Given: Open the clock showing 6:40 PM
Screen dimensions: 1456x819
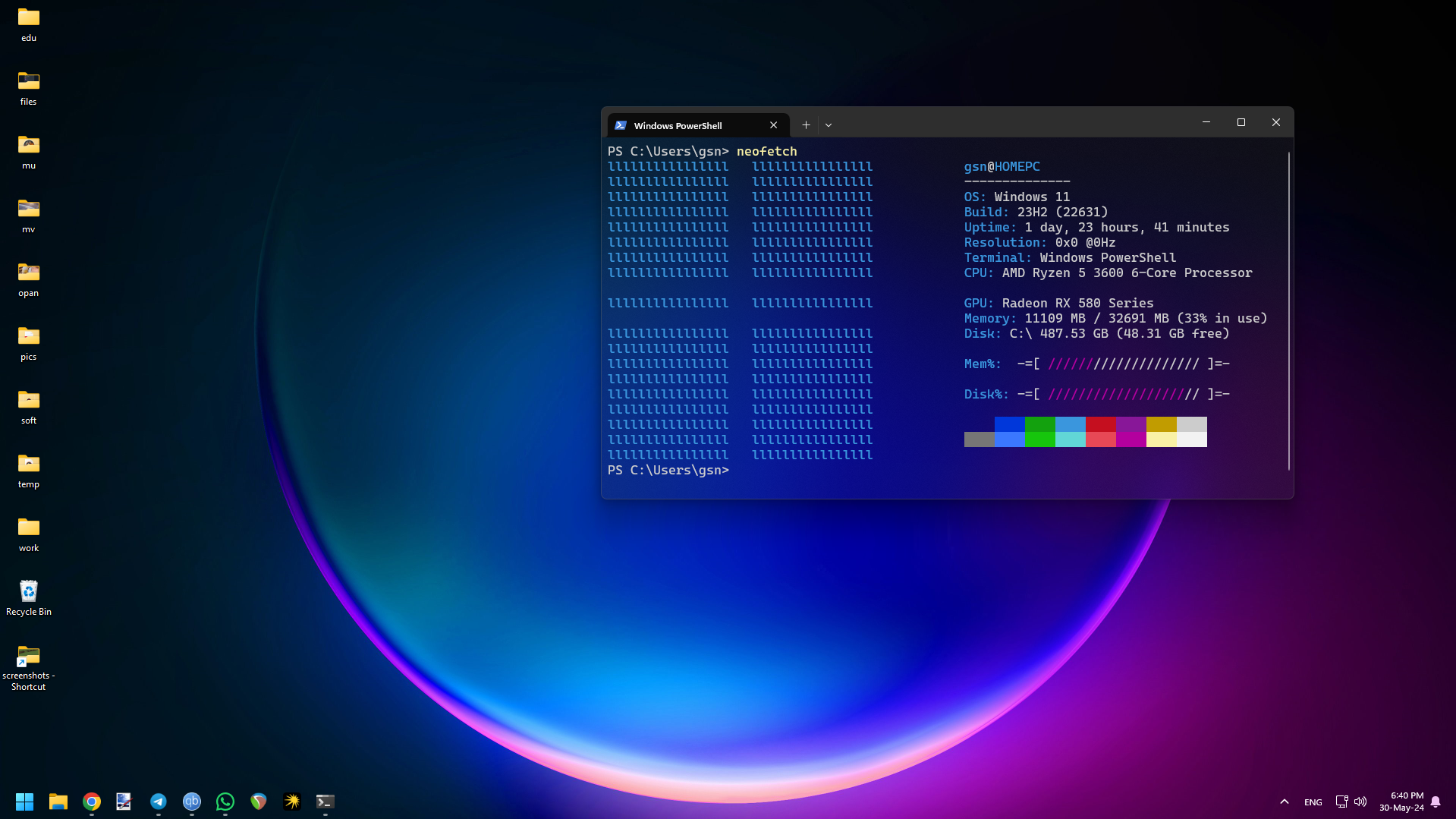Looking at the screenshot, I should coord(1401,802).
